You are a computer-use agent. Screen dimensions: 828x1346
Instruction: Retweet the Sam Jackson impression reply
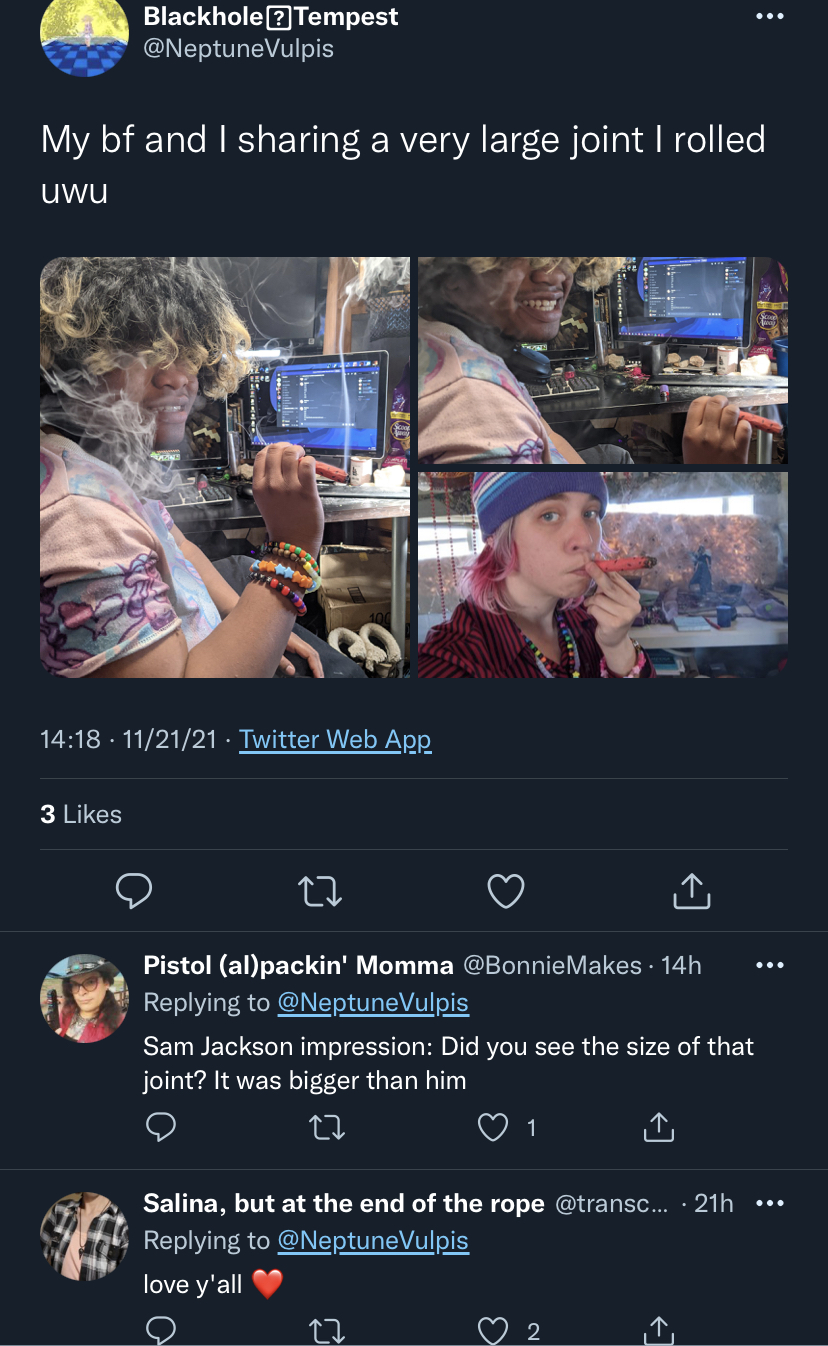pyautogui.click(x=326, y=1128)
